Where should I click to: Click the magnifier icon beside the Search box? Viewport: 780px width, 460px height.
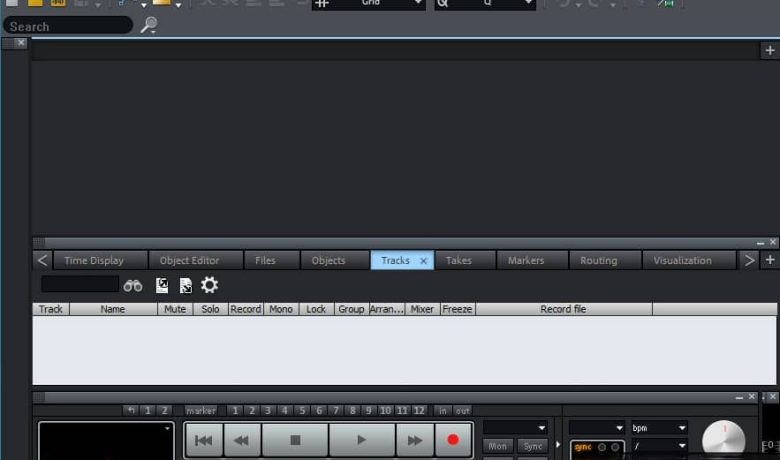(x=148, y=25)
